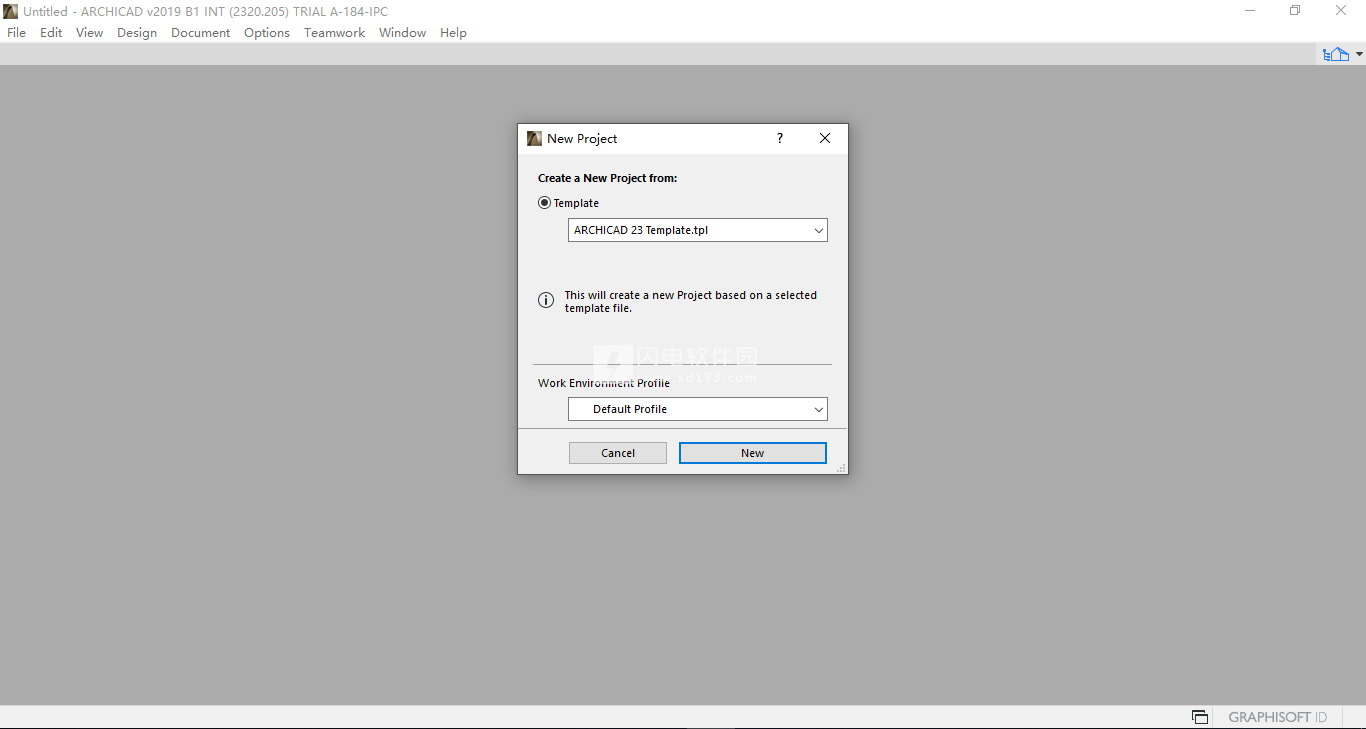Open the Teamwork menu
This screenshot has height=729, width=1366.
tap(334, 32)
